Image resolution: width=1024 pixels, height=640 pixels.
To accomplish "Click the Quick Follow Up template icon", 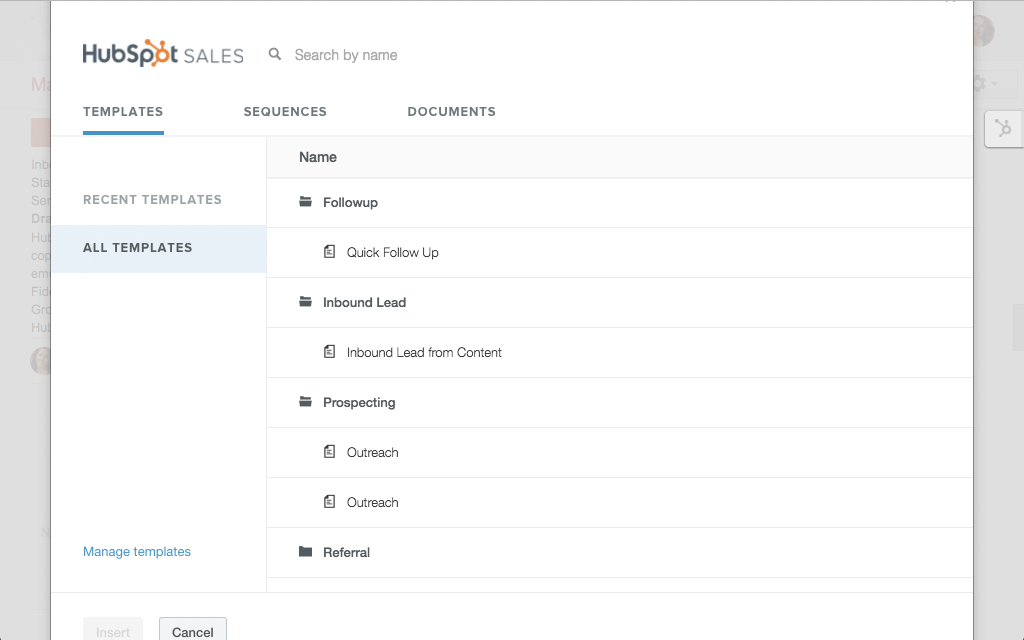I will coord(330,251).
